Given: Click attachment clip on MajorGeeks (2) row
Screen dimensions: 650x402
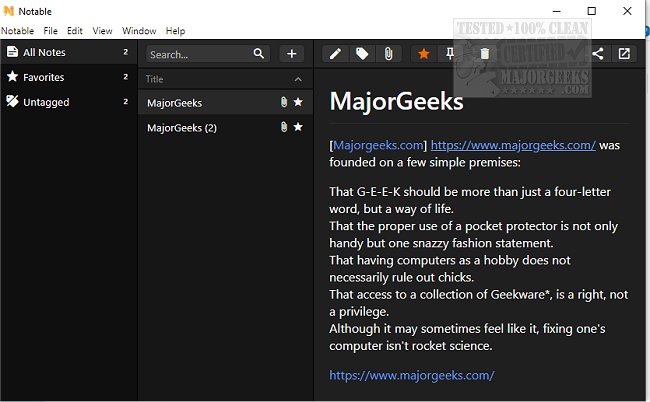Looking at the screenshot, I should (x=284, y=127).
